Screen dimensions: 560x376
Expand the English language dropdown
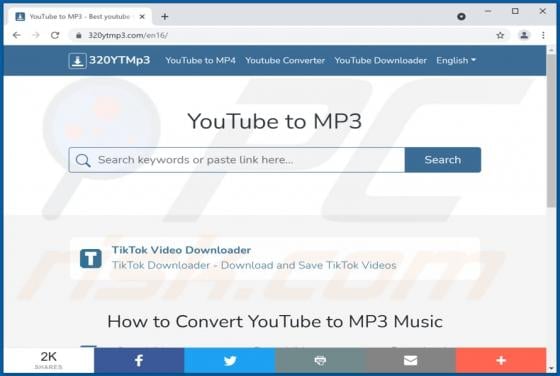[456, 60]
